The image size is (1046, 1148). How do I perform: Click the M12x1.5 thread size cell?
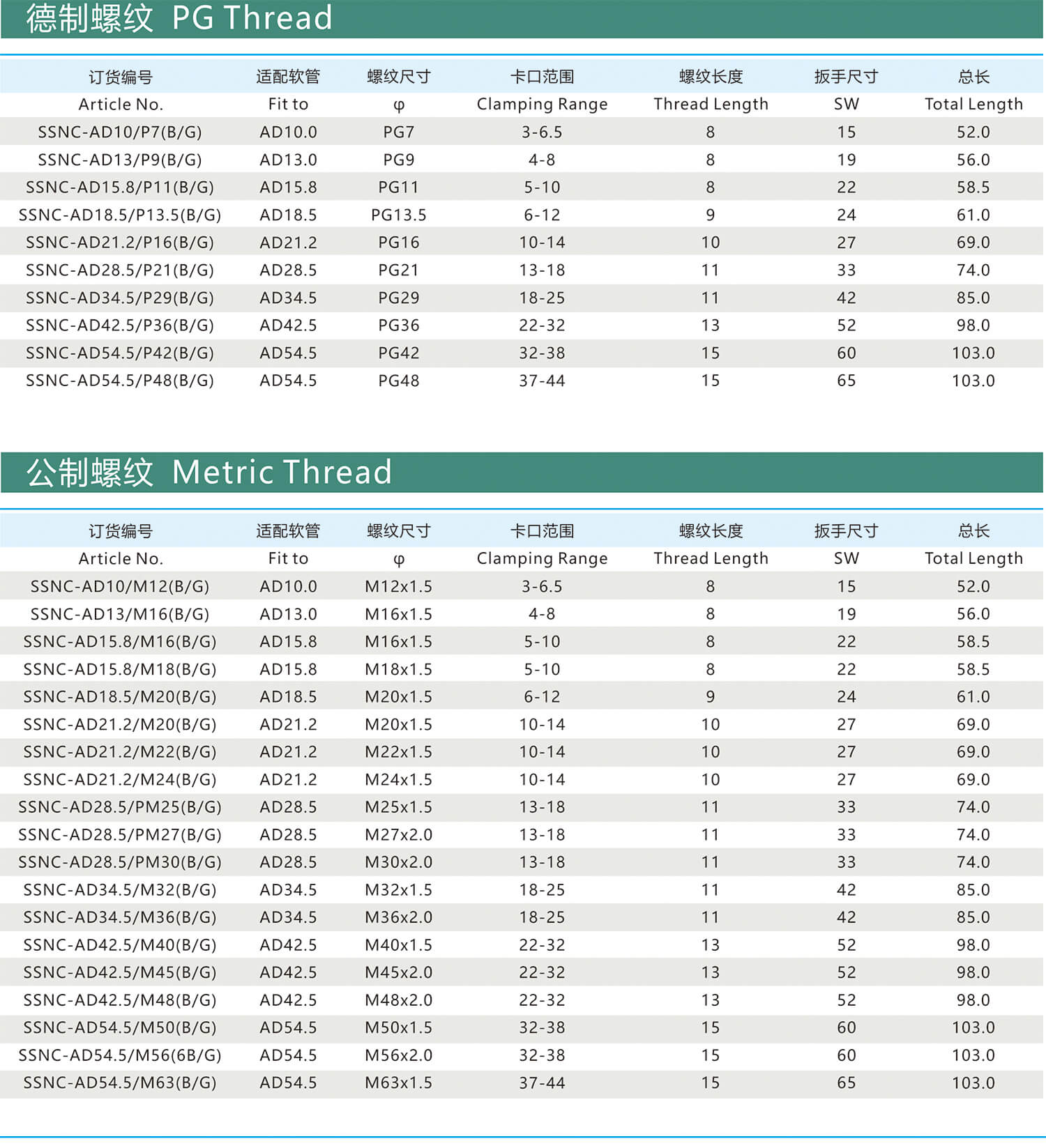(x=398, y=587)
